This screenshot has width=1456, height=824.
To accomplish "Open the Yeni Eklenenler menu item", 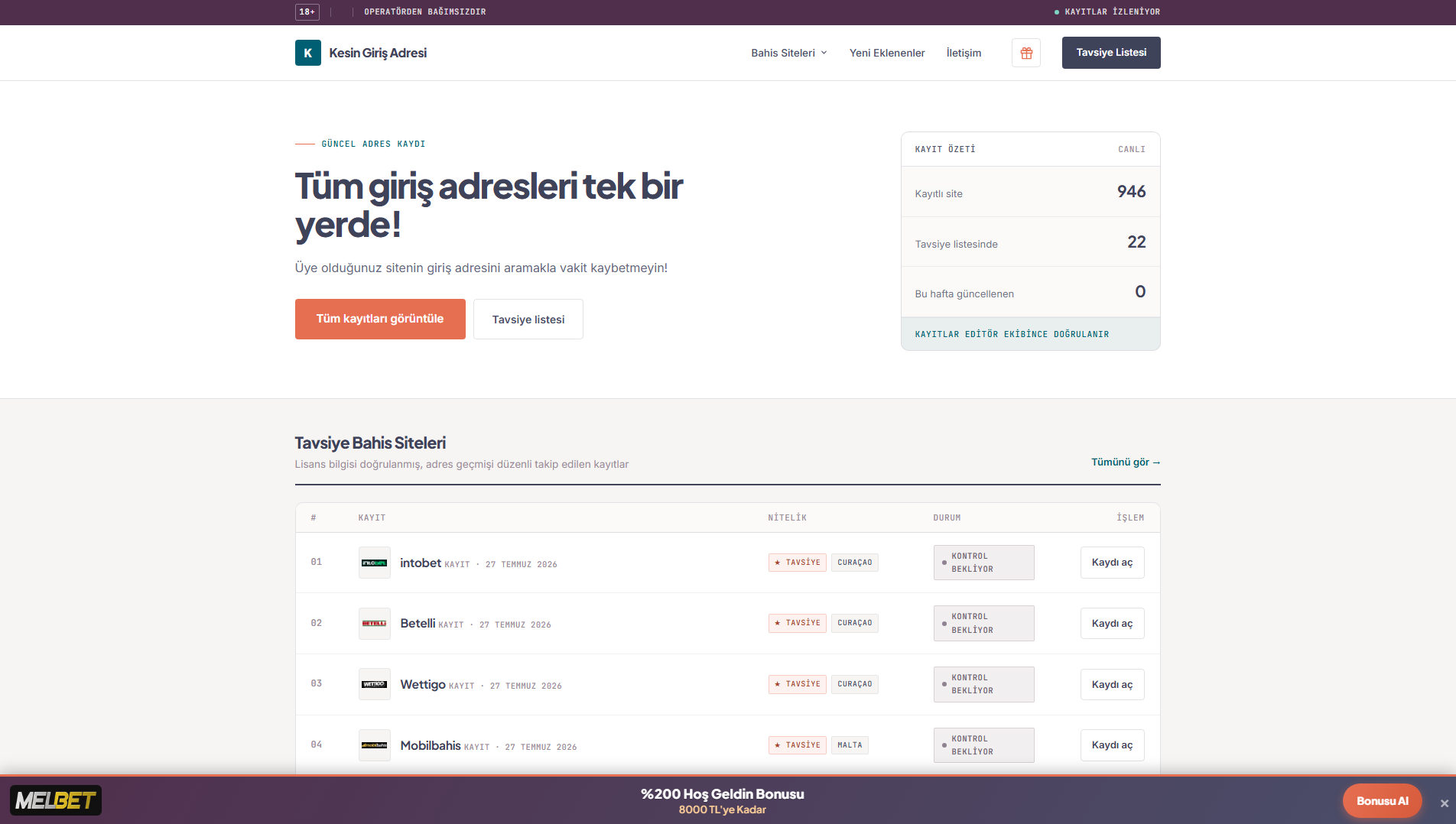I will (887, 53).
